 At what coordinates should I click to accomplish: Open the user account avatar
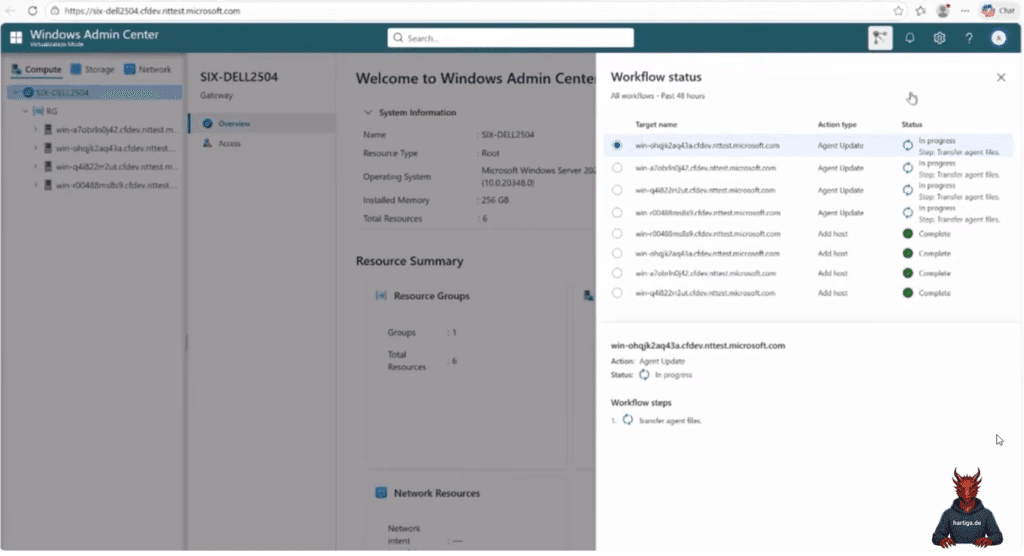[x=999, y=38]
